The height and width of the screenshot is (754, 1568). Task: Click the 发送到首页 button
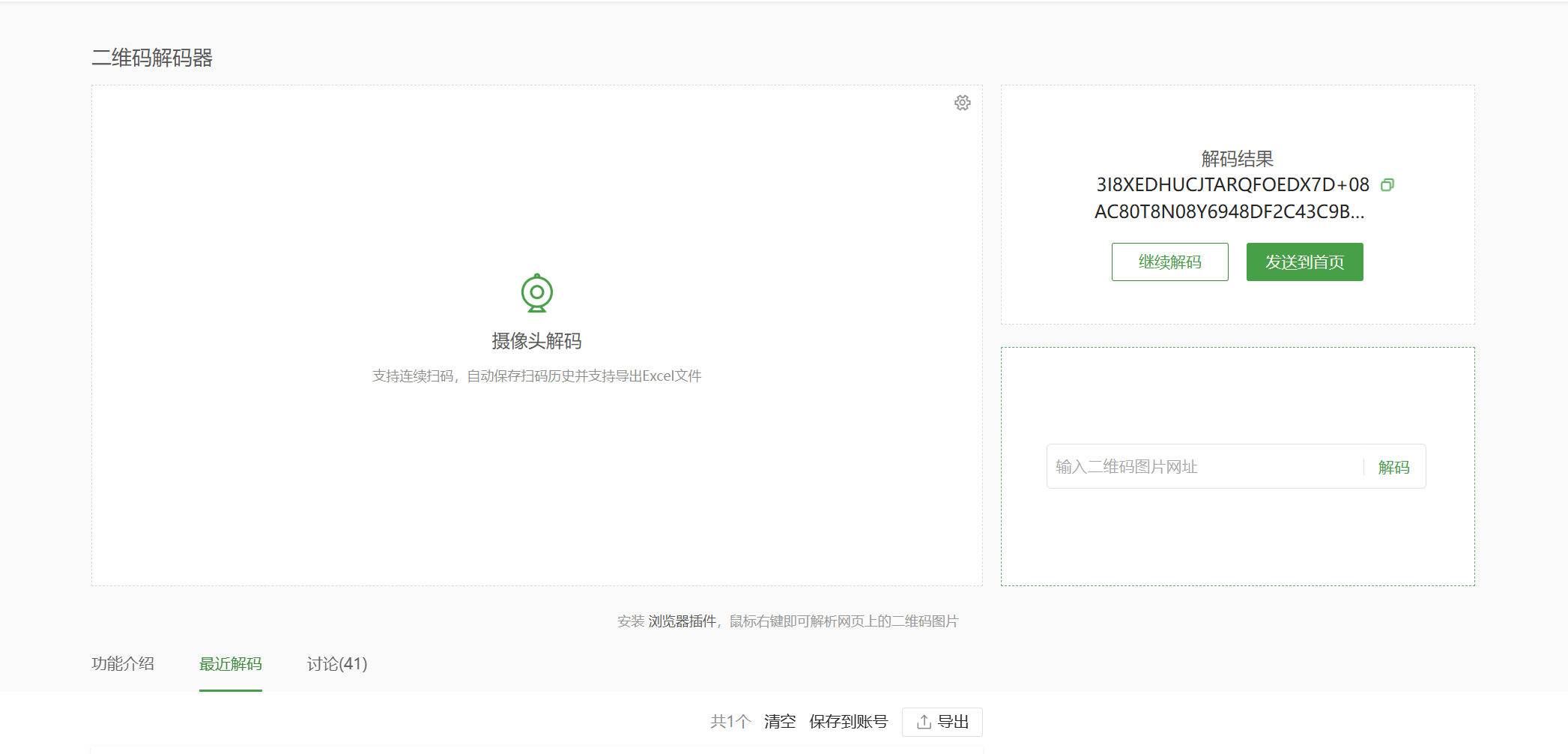coord(1304,262)
